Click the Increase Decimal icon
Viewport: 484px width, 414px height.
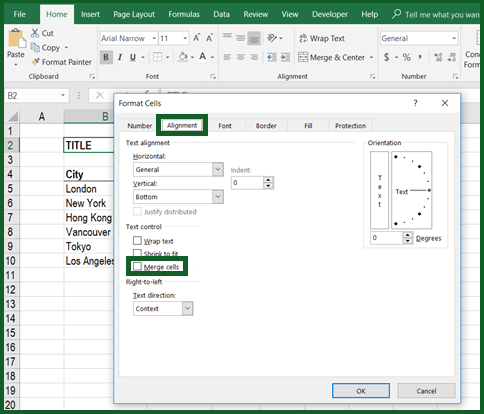pos(438,57)
